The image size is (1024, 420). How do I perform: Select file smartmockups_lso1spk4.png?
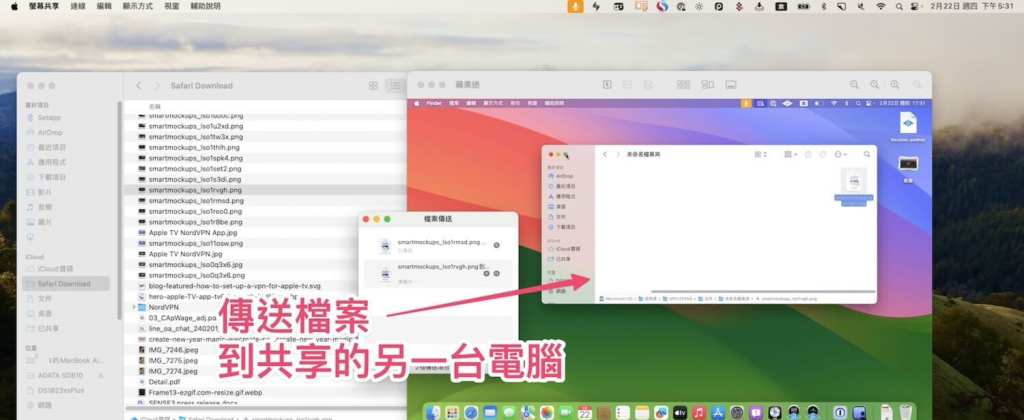pos(195,158)
